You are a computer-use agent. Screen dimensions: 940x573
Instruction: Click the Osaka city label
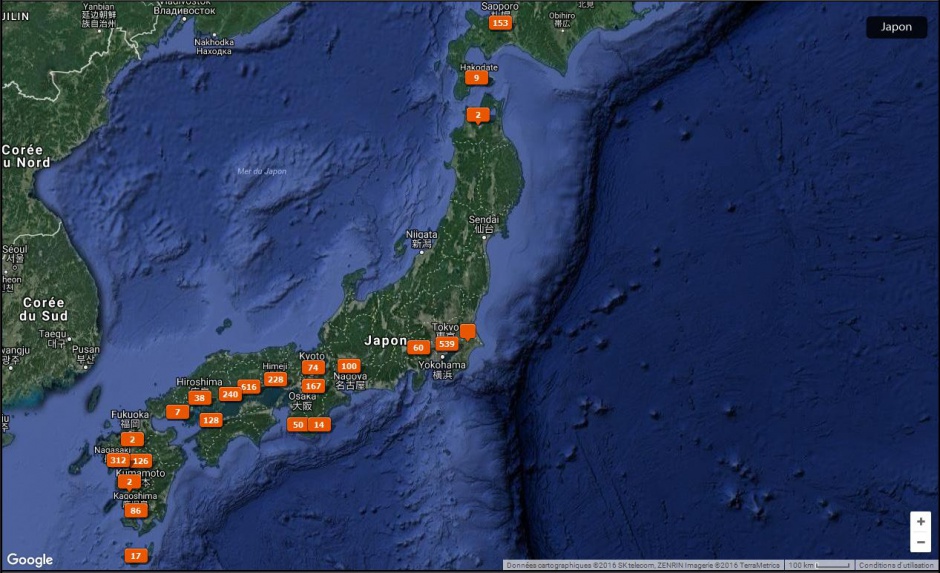[302, 401]
